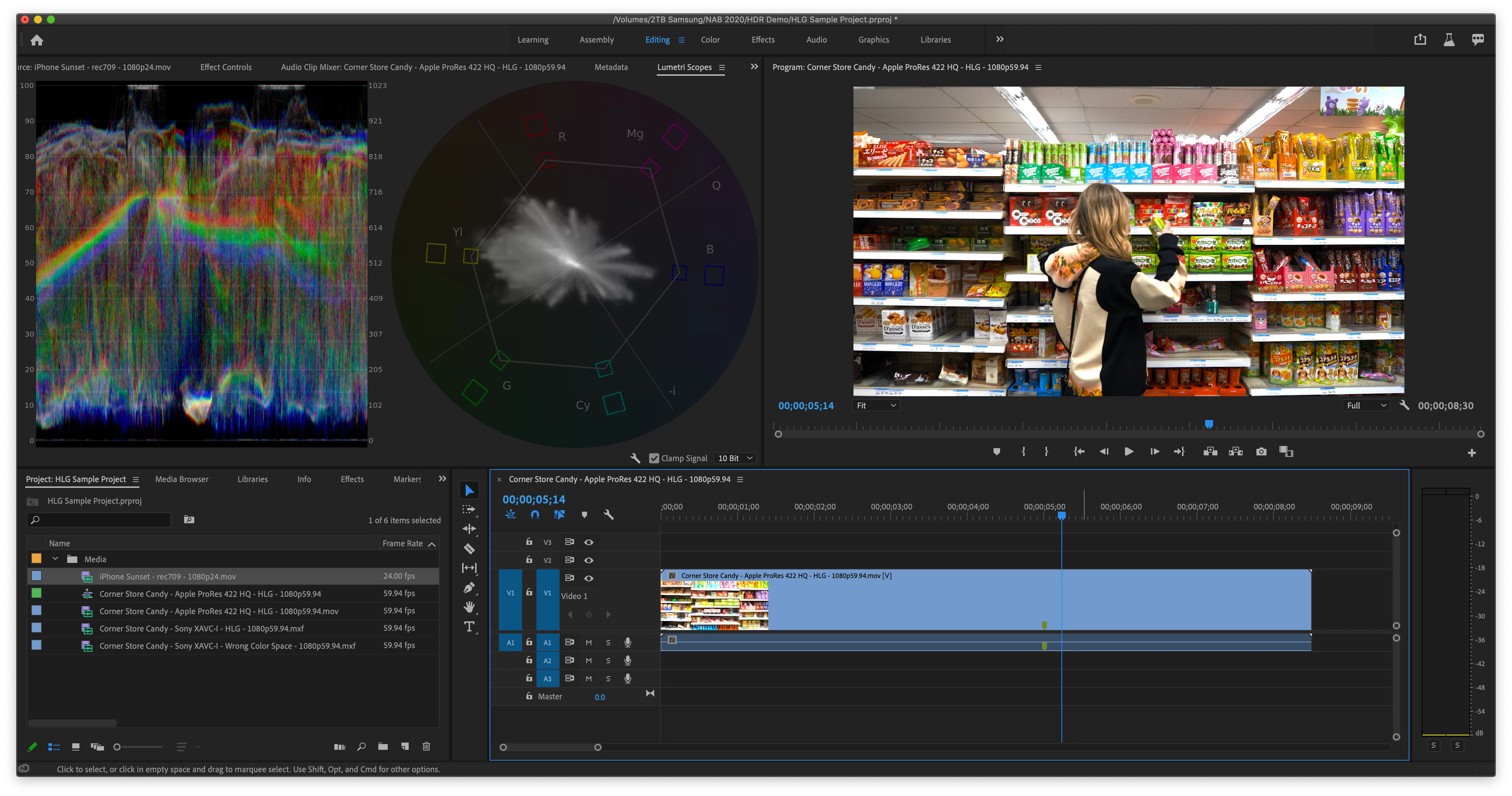
Task: Select the Pen tool
Action: point(469,588)
